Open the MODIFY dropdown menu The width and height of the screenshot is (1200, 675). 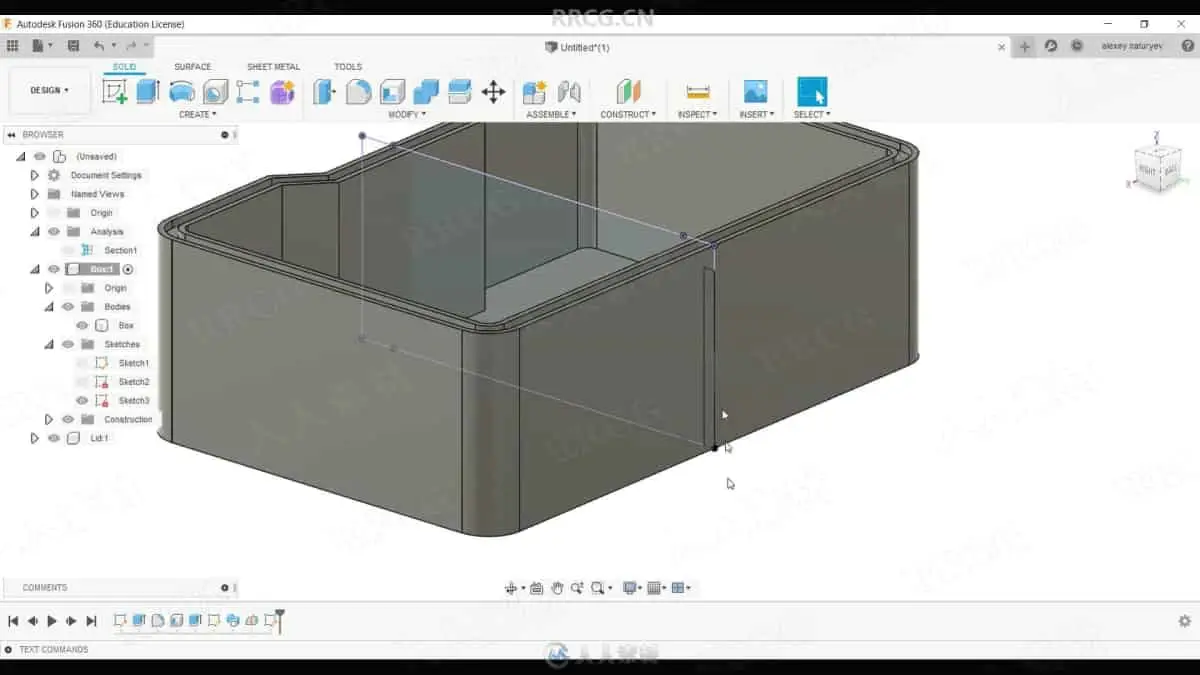click(408, 115)
